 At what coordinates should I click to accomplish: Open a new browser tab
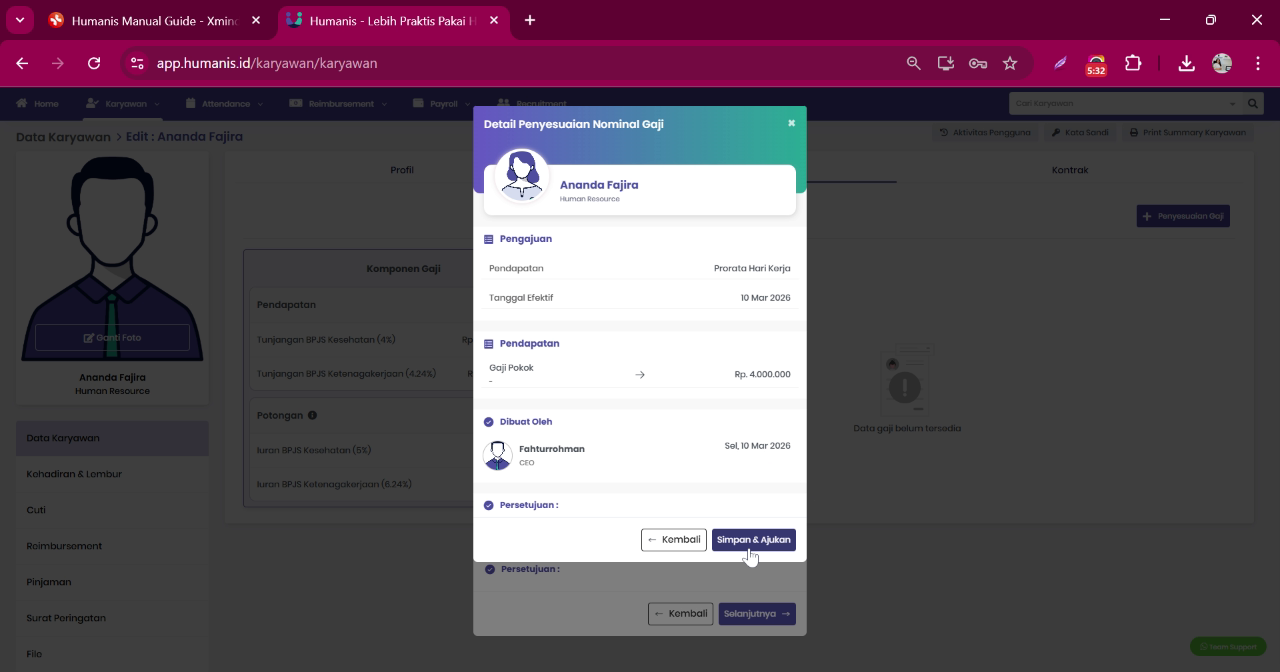530,20
